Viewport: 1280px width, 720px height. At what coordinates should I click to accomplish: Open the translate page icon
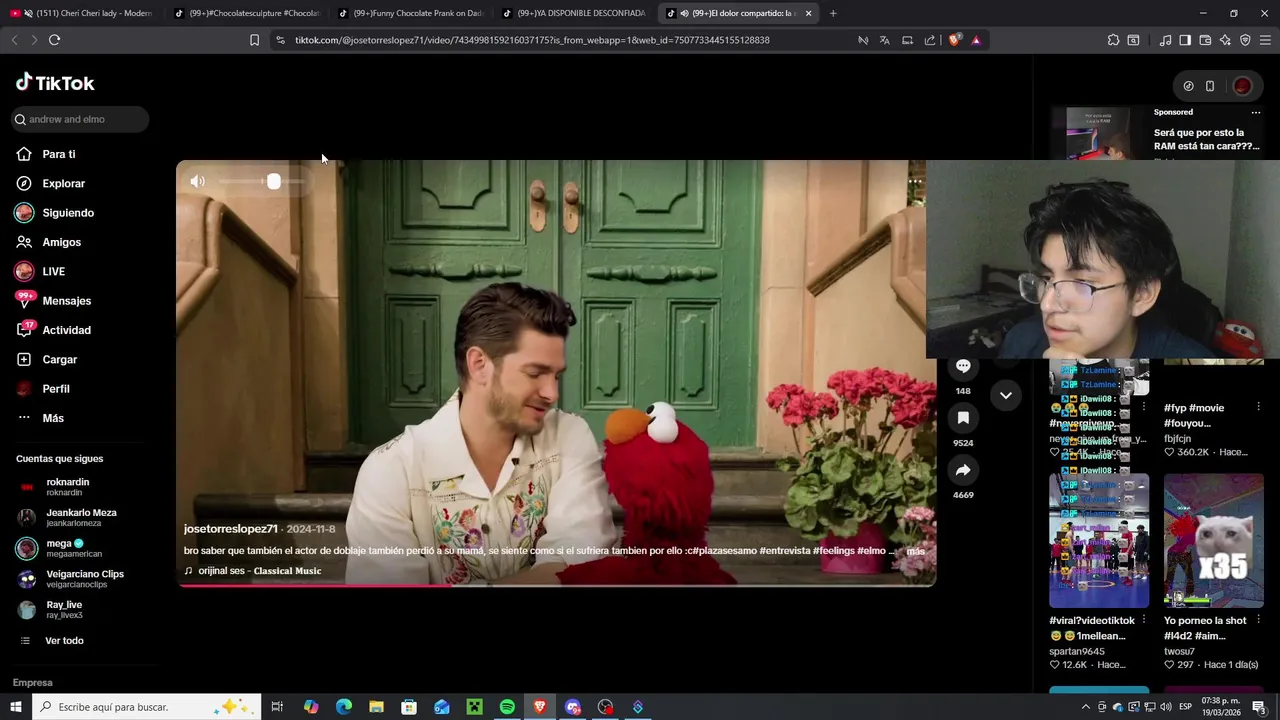(x=884, y=40)
